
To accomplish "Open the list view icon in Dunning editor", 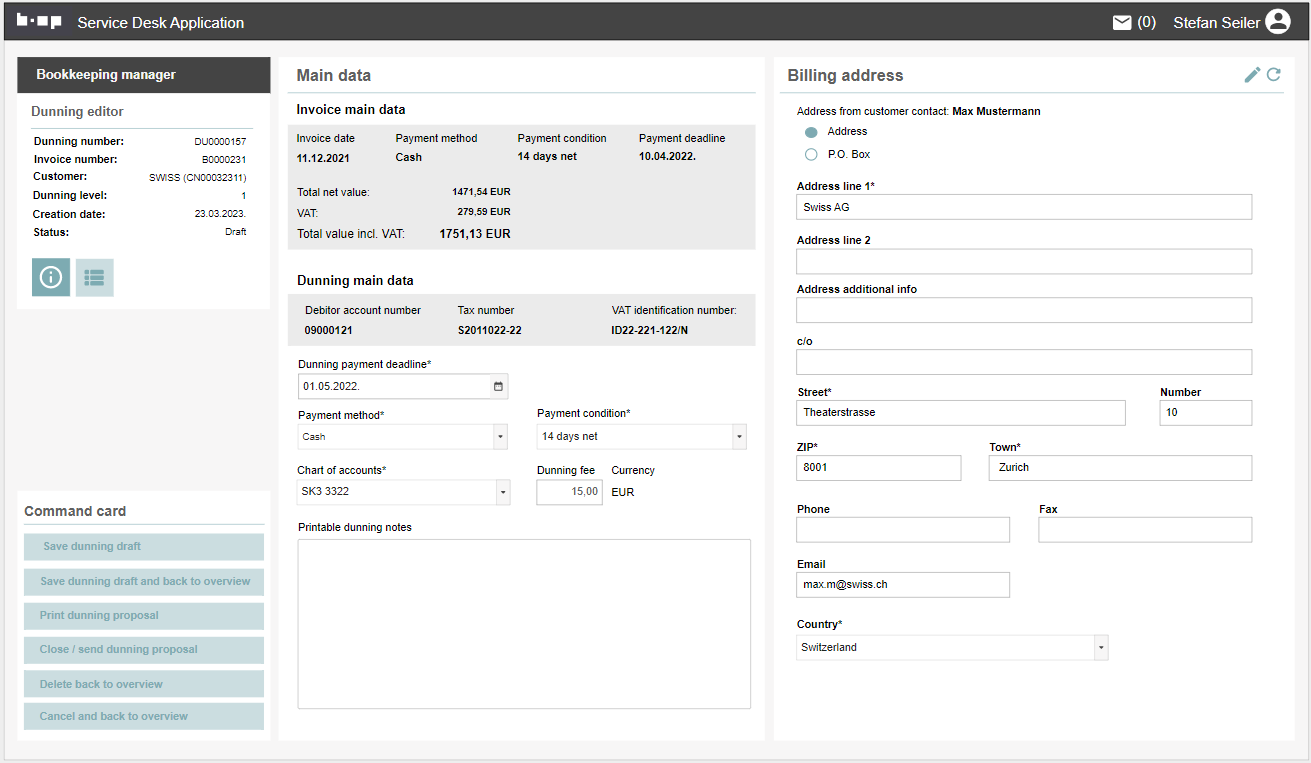I will (95, 278).
